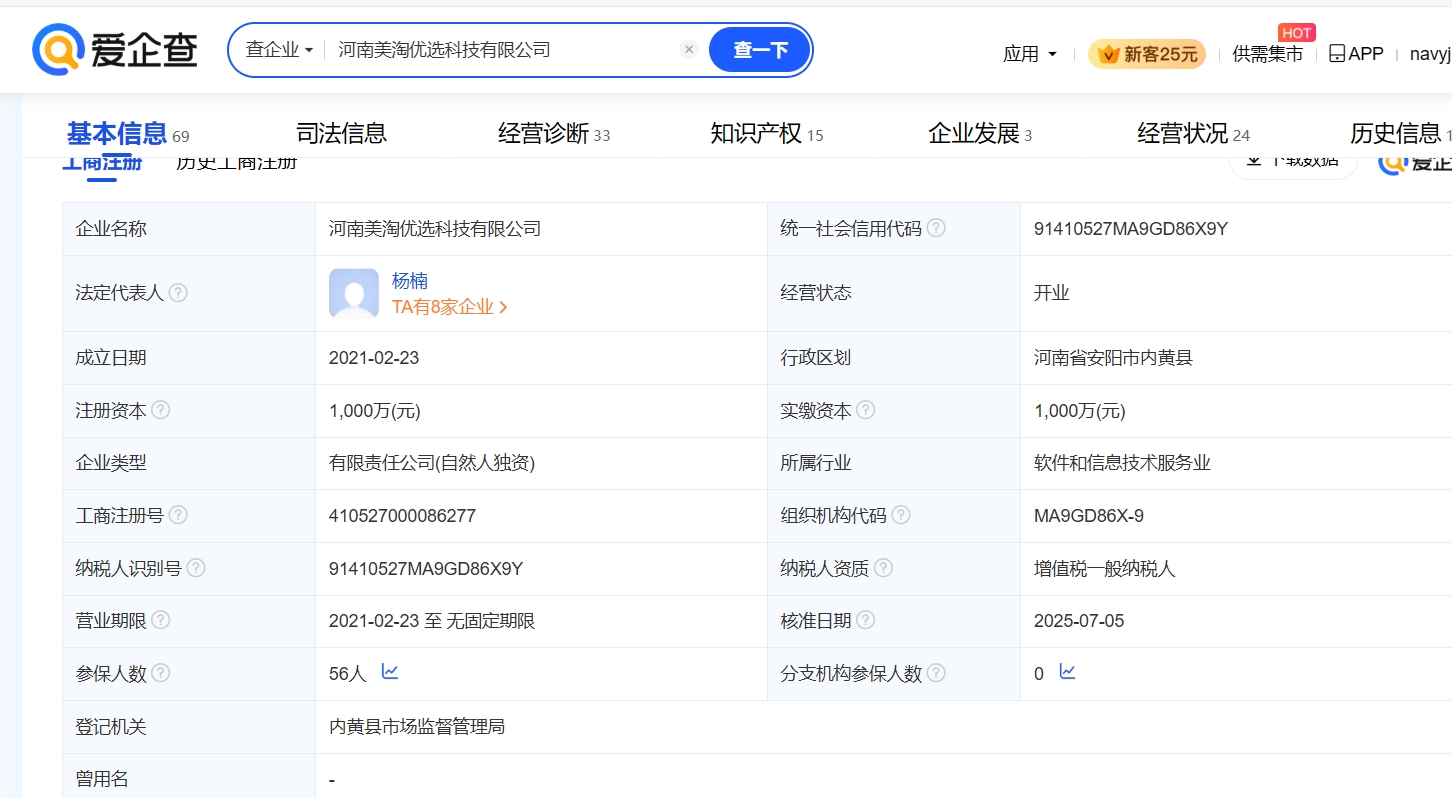Click legal representative avatar image

click(354, 293)
